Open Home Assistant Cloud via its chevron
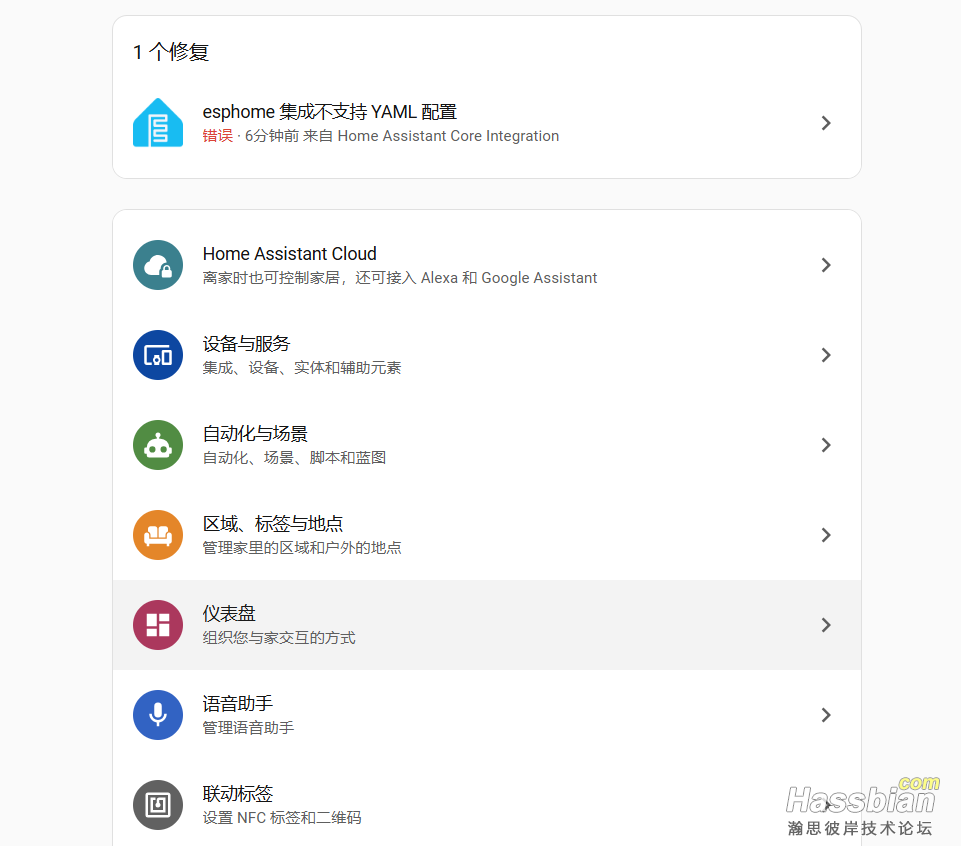Screen dimensions: 961x846 point(826,265)
